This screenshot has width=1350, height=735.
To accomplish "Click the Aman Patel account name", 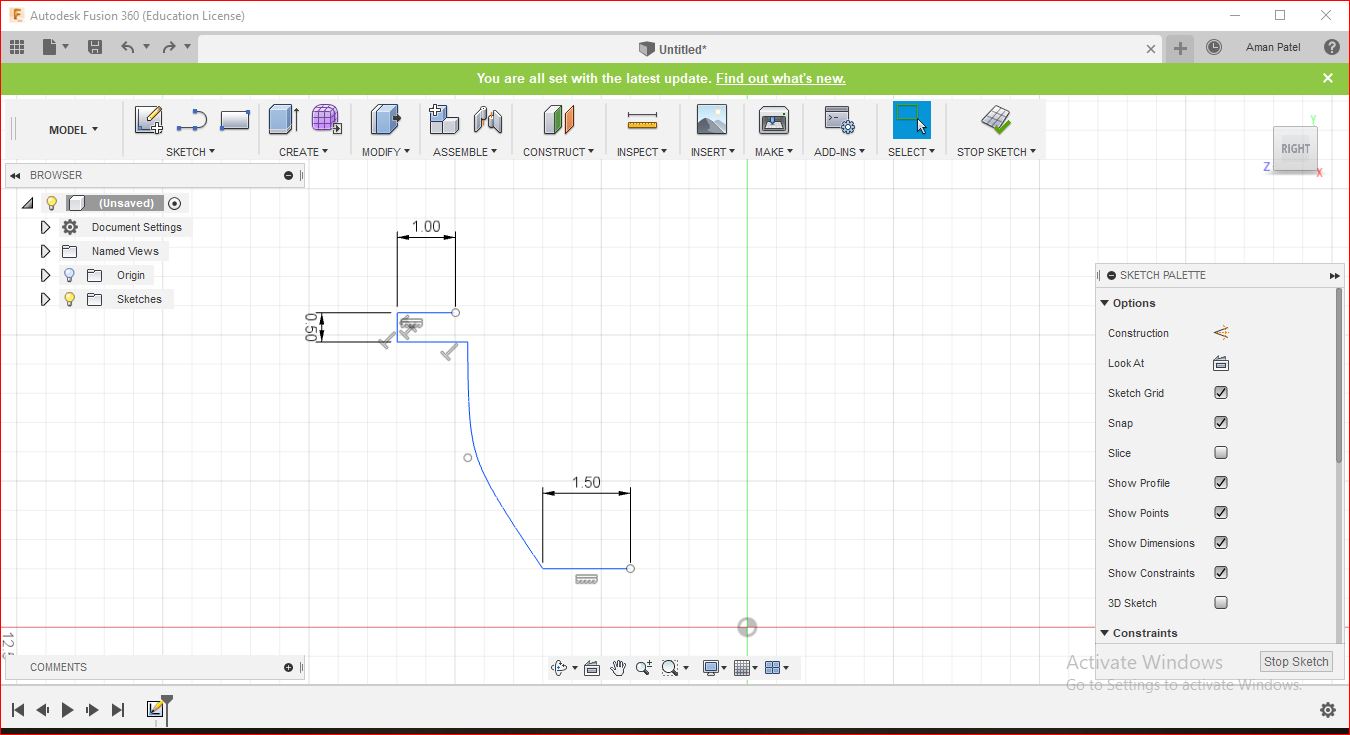I will pos(1273,47).
